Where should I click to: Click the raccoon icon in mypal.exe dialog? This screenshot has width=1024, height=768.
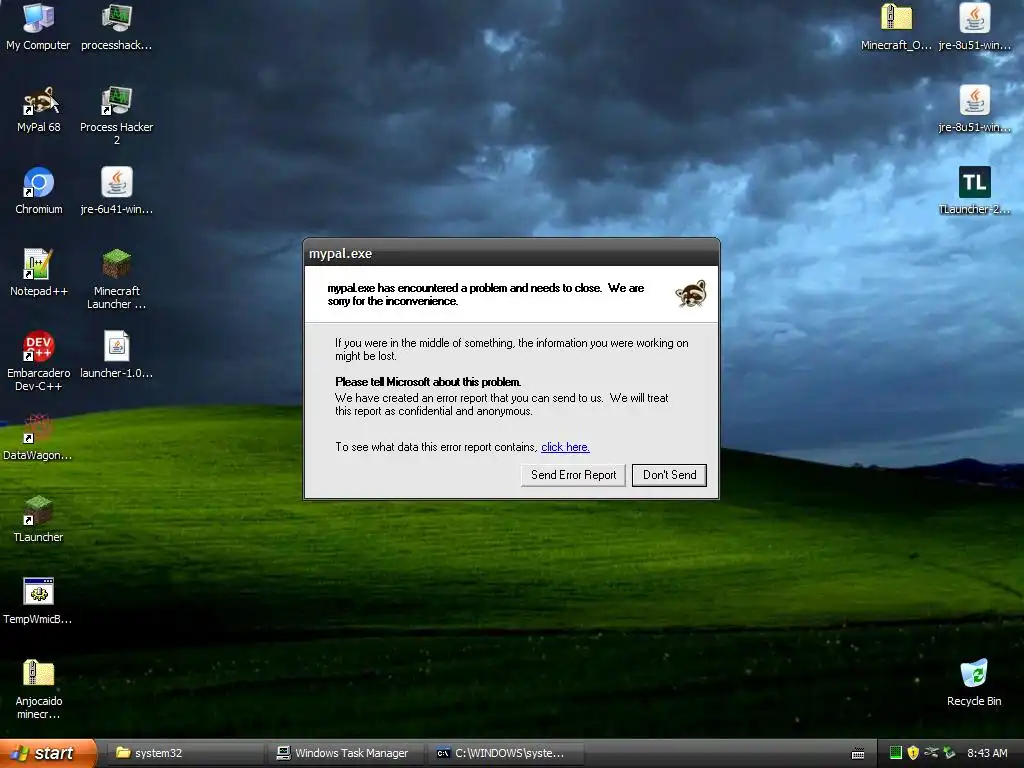(x=691, y=294)
